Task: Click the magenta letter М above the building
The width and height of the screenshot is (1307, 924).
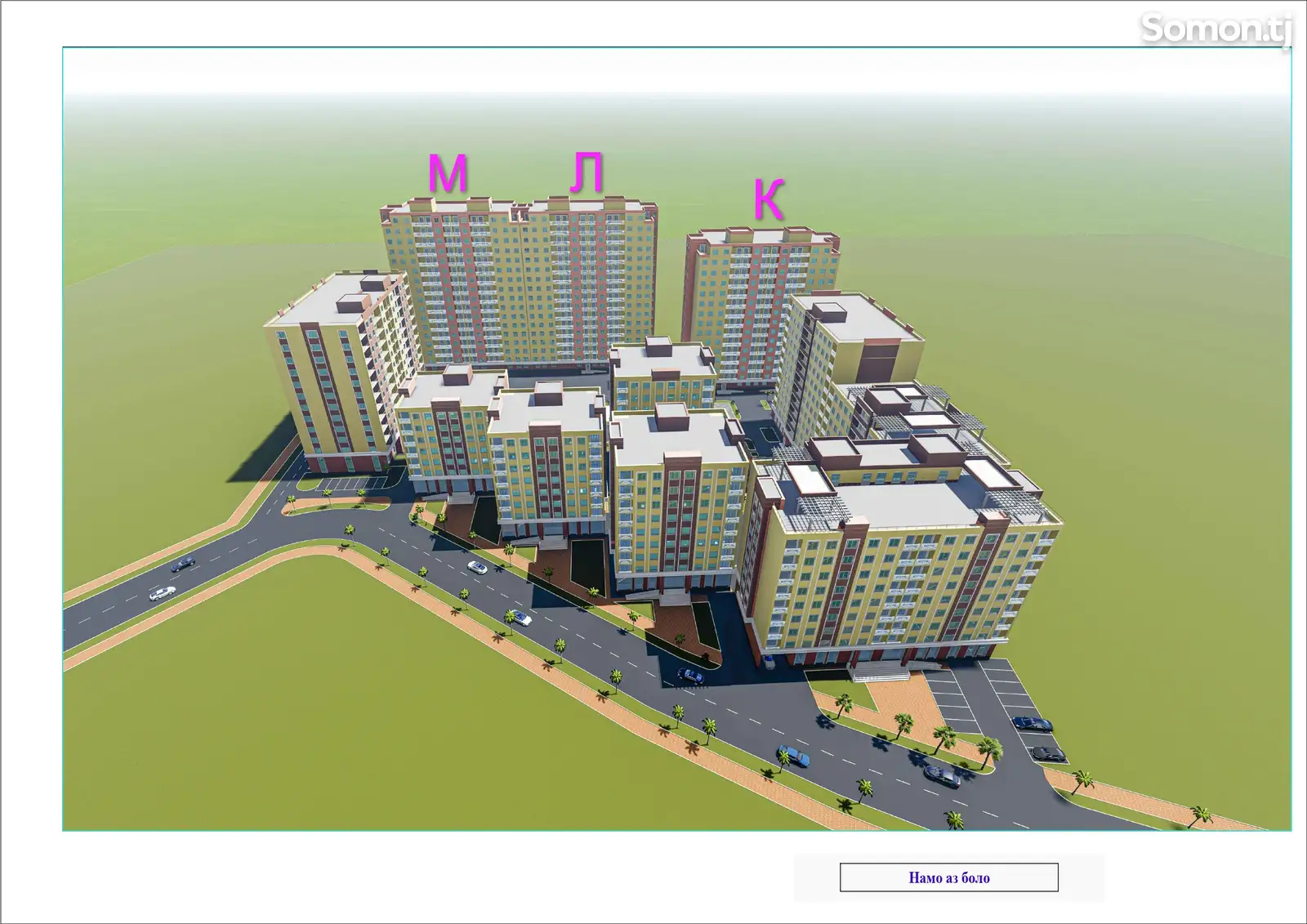Action: (448, 173)
